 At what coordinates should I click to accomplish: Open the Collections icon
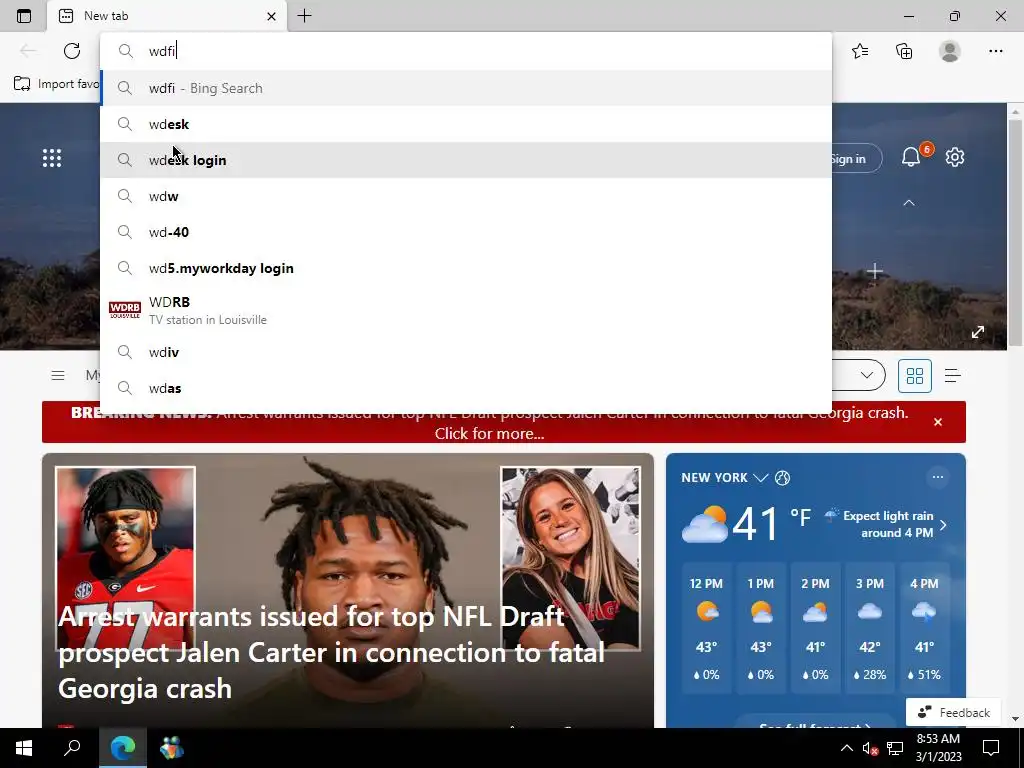tap(904, 51)
